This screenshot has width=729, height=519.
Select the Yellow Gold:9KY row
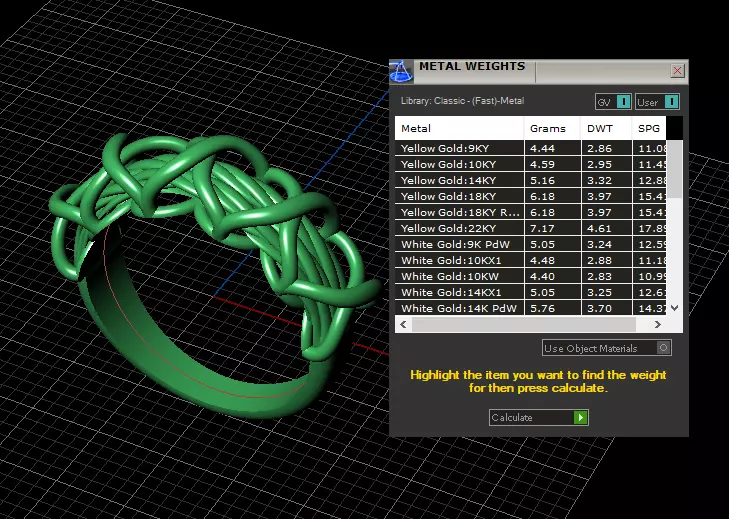coord(530,148)
